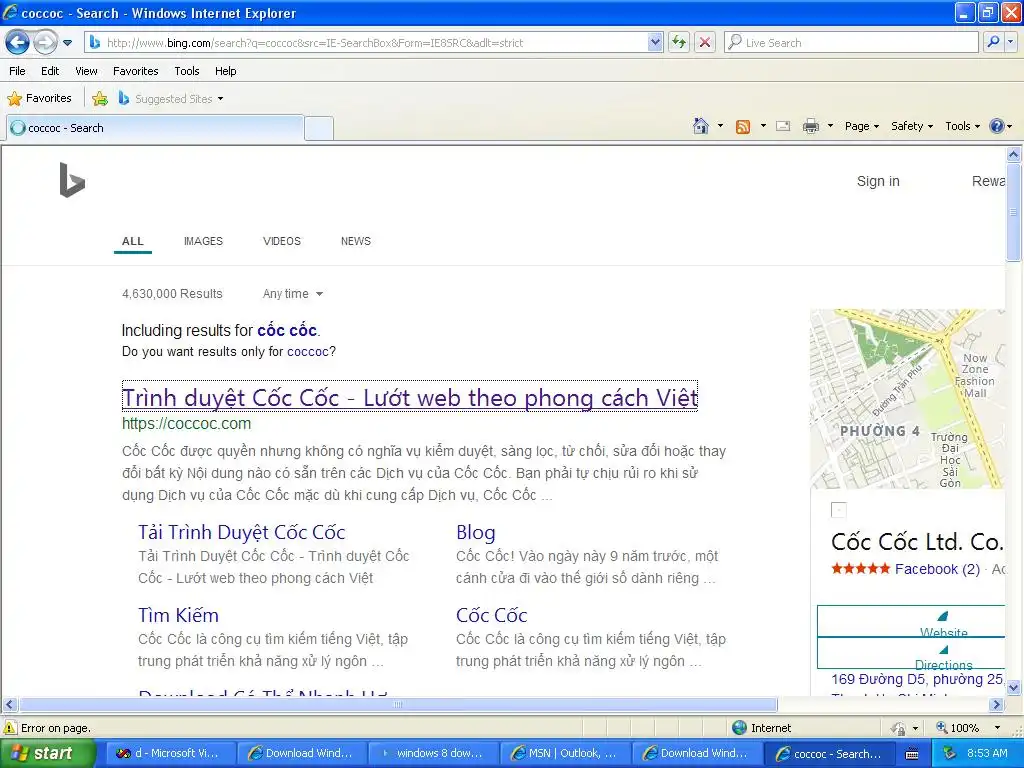
Task: Go back with the browser Back arrow
Action: 18,42
